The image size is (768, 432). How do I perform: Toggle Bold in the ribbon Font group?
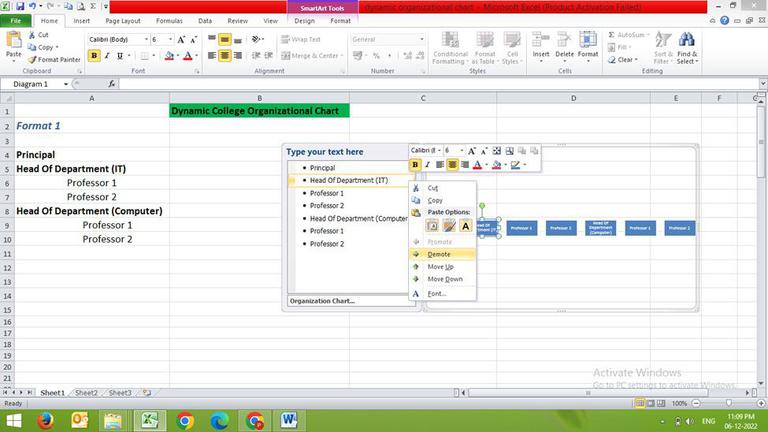tap(94, 56)
